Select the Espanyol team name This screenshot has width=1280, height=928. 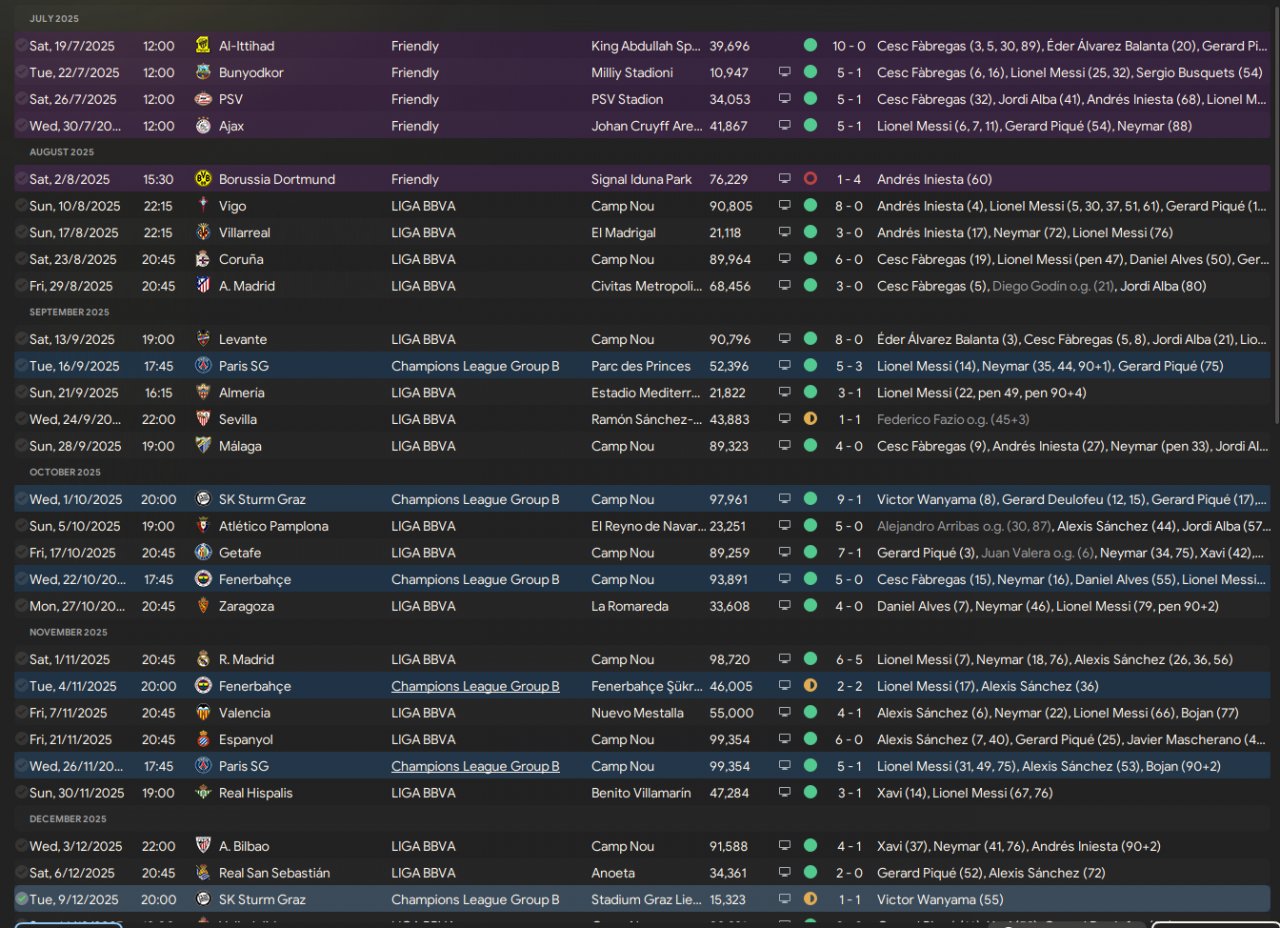(246, 739)
